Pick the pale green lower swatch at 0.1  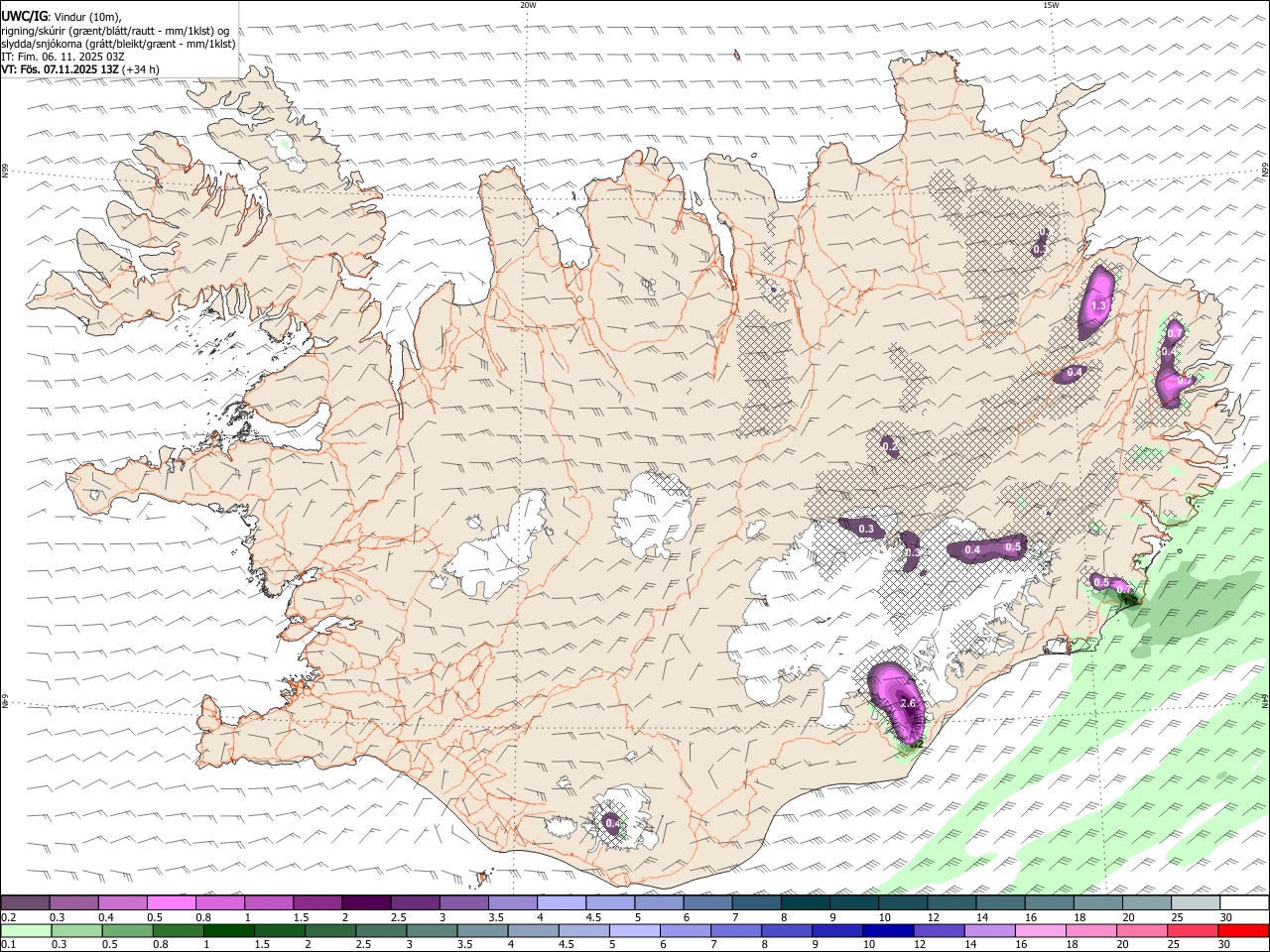pos(27,930)
